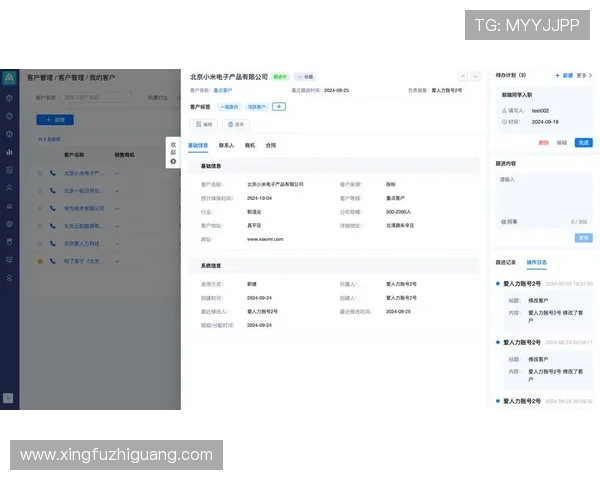Viewport: 600px width, 480px height.
Task: Open customer 北京小米电子产 link in list
Action: pos(84,173)
